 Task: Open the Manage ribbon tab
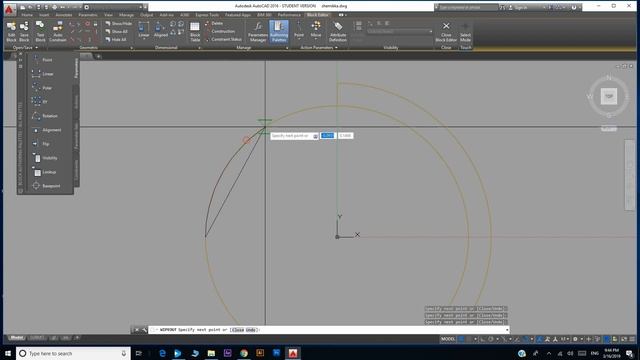[x=126, y=15]
